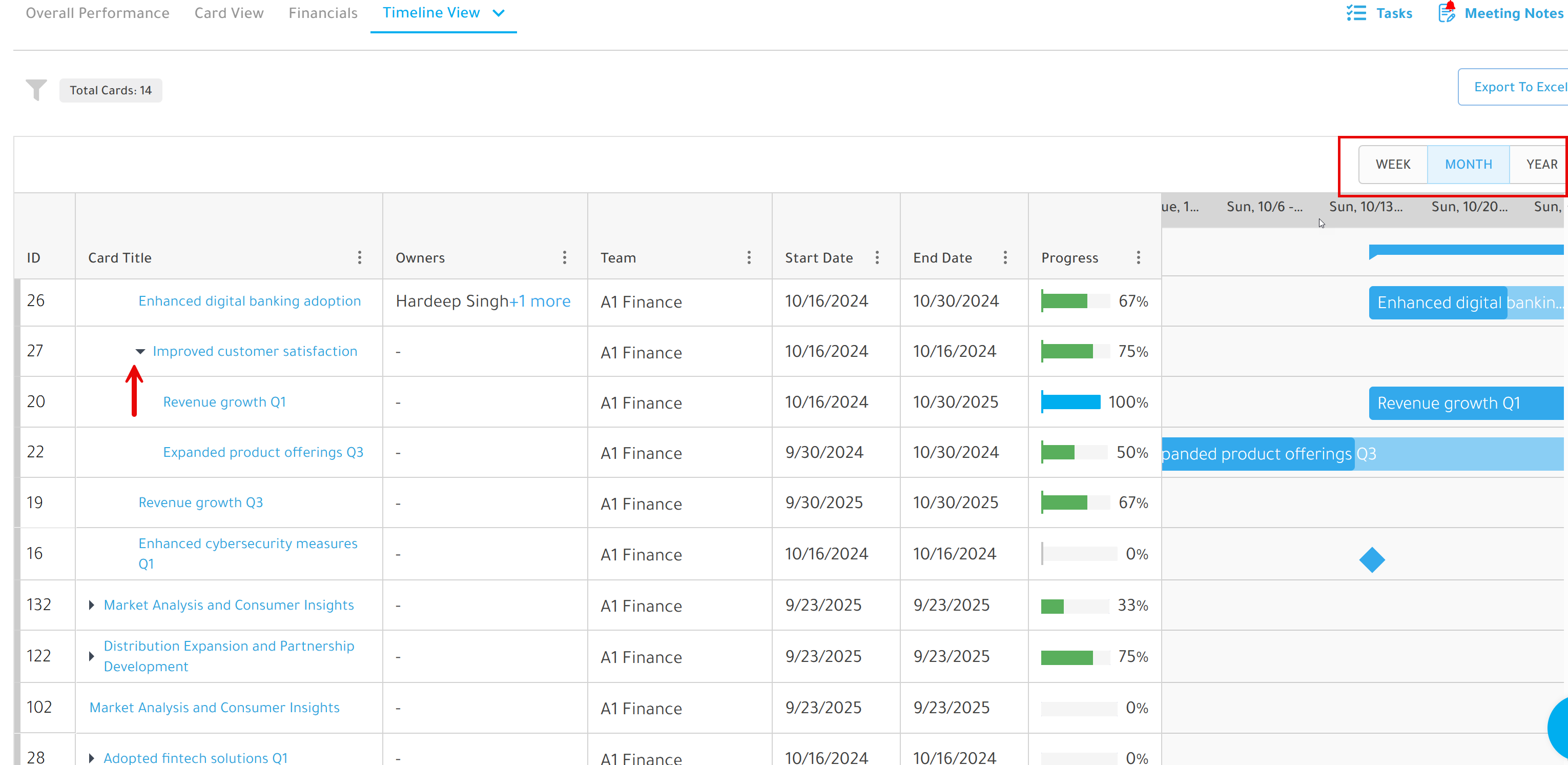Click Total Cards: 14 badge
The width and height of the screenshot is (1568, 765).
(x=111, y=90)
